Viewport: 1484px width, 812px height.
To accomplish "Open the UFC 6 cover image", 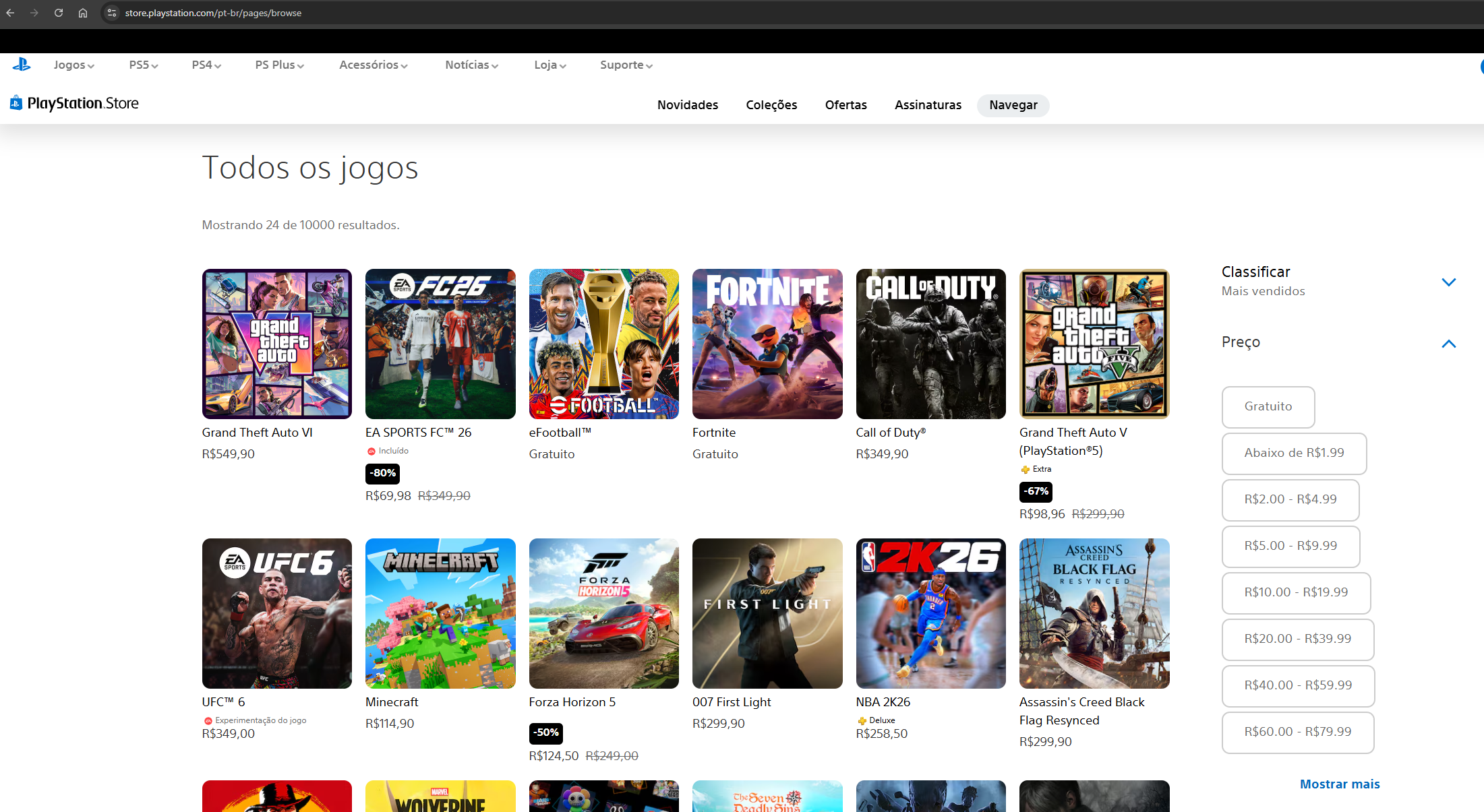I will coord(277,613).
